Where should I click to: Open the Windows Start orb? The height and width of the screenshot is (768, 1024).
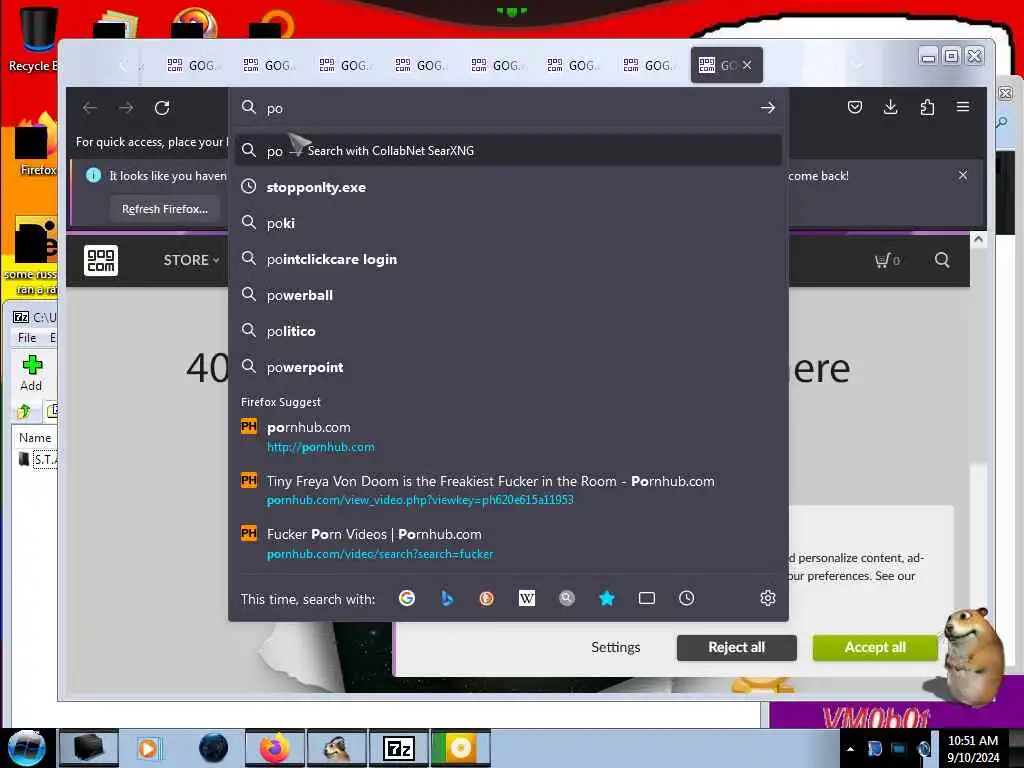point(27,748)
